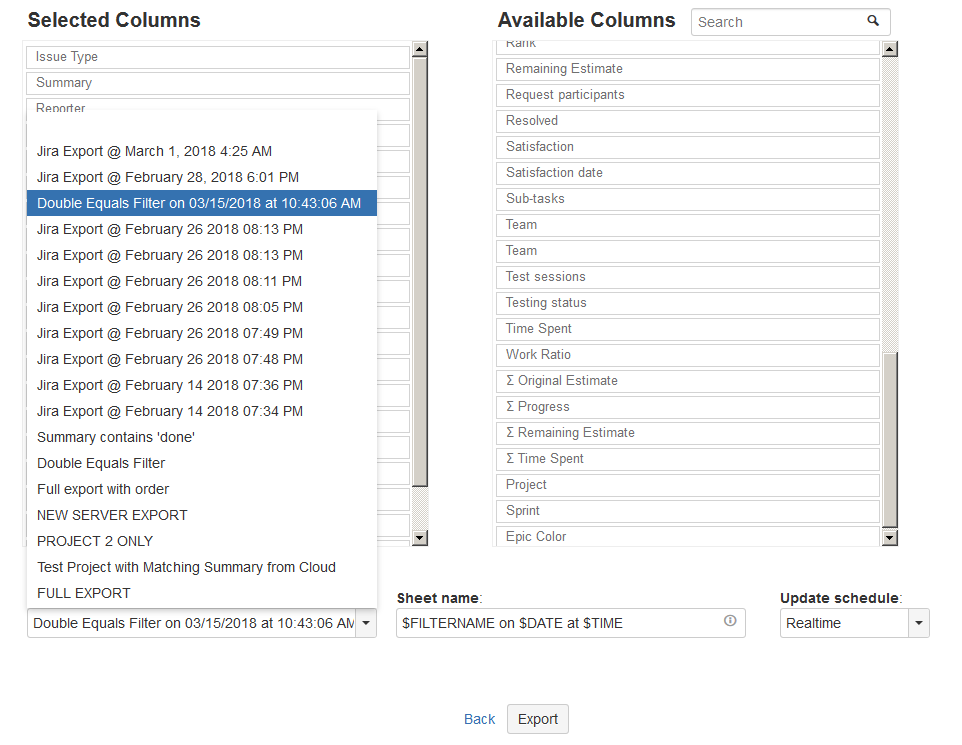The height and width of the screenshot is (745, 962).
Task: Choose Jira Export @ March 1, 2018 entry
Action: pos(154,151)
